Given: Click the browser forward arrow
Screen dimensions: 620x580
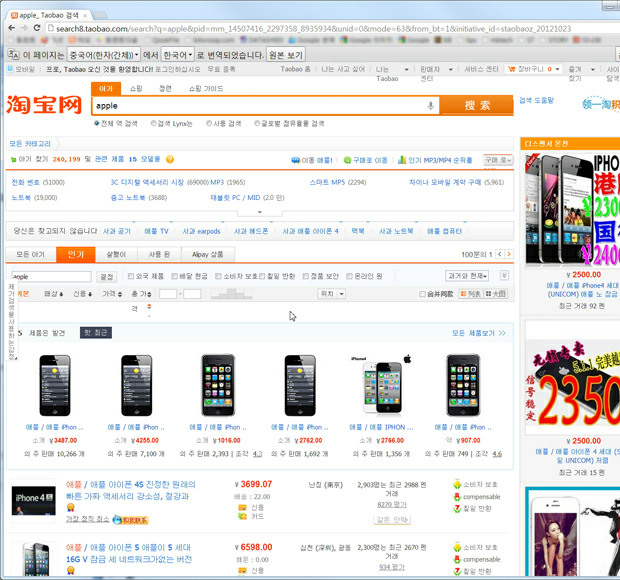Looking at the screenshot, I should tap(25, 28).
